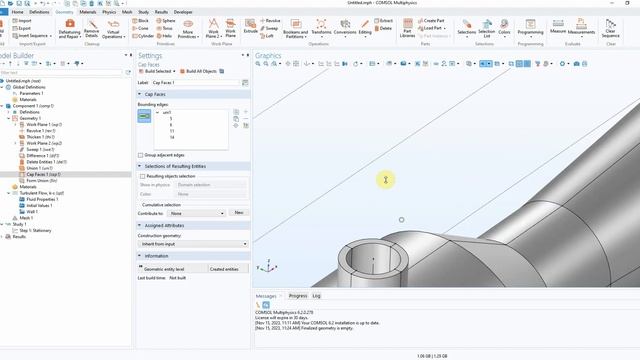Enable Resulting objects selection checkbox
This screenshot has height=360, width=640.
coord(142,176)
